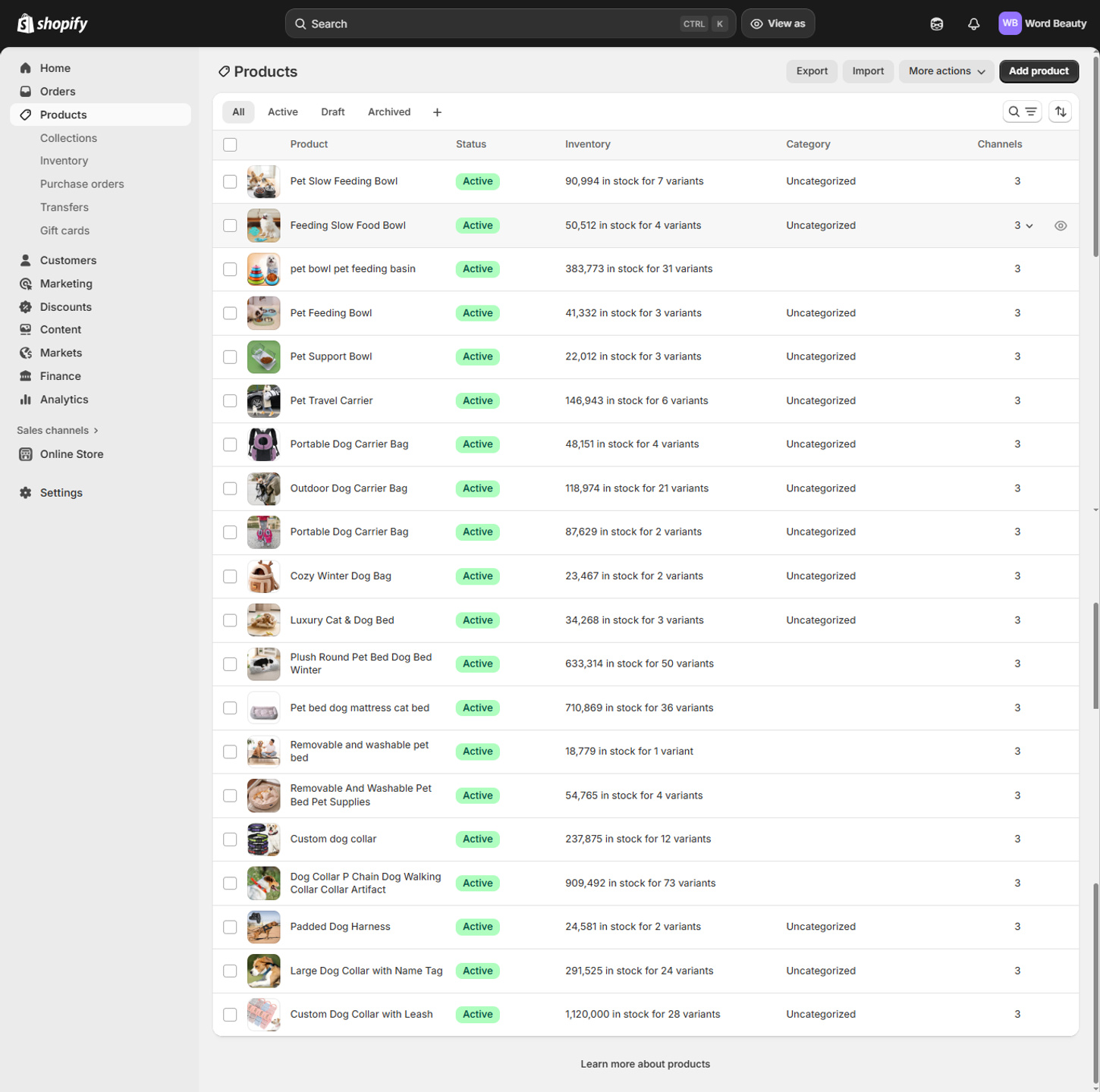Click the WB store avatar
The image size is (1100, 1092).
pyautogui.click(x=1010, y=24)
